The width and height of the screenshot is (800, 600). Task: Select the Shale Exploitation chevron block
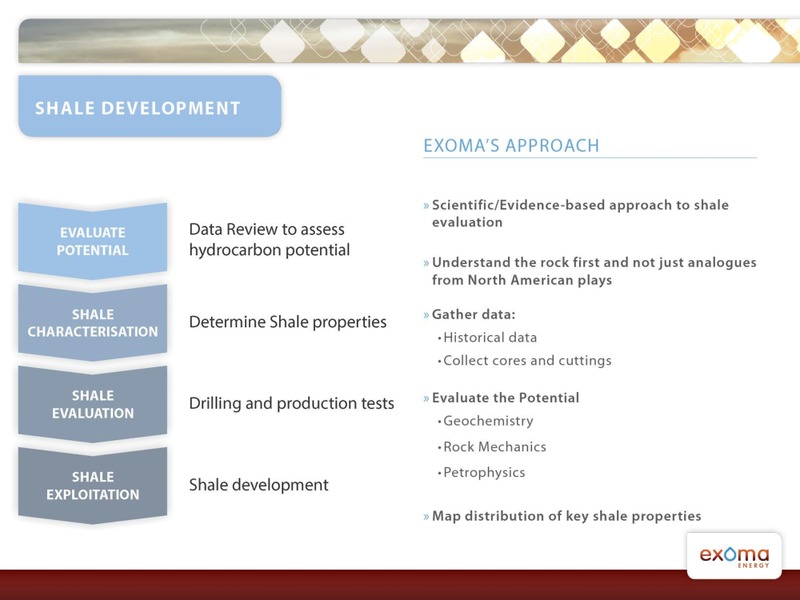click(x=92, y=485)
